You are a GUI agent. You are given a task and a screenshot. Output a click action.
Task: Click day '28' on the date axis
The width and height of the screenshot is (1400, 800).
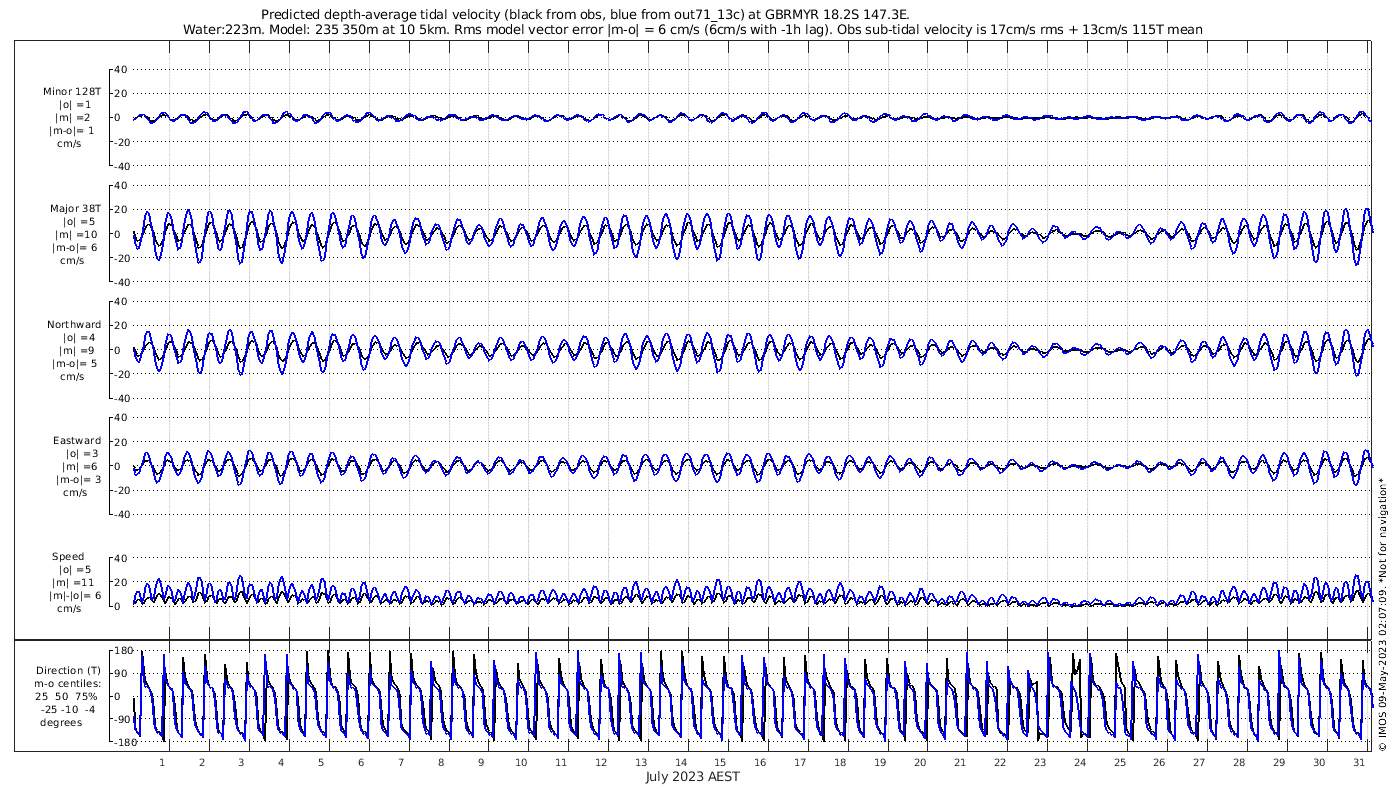1239,762
